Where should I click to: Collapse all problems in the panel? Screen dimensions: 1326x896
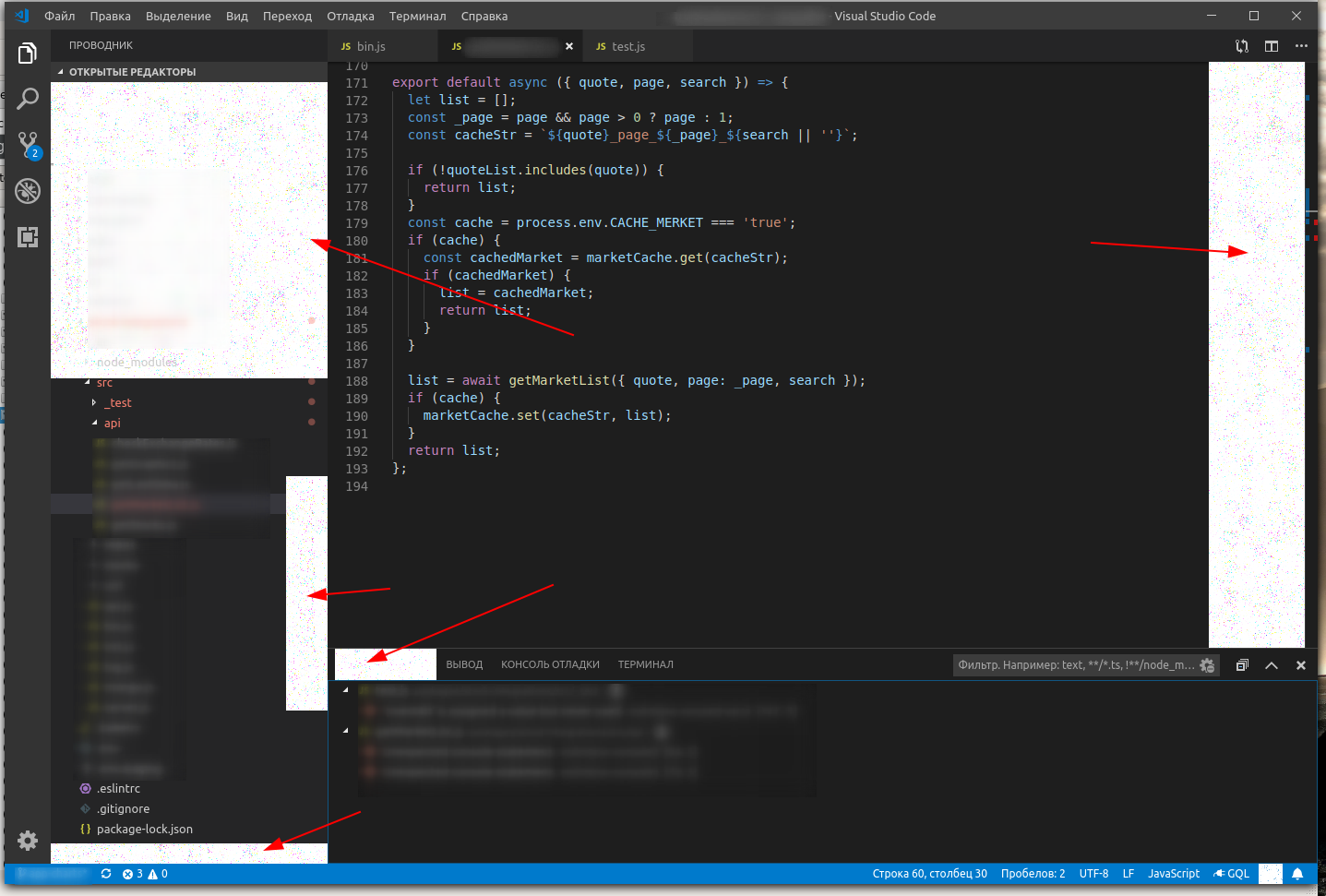1242,665
